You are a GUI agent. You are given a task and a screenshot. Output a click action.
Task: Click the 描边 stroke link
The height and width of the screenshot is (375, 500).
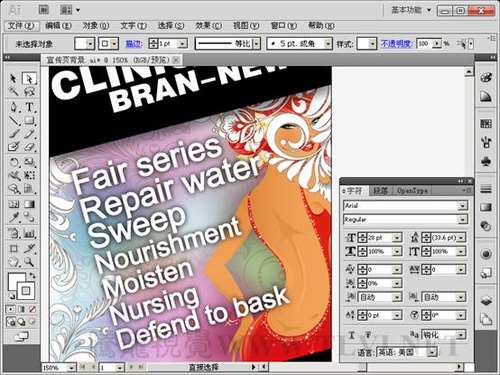click(x=134, y=44)
